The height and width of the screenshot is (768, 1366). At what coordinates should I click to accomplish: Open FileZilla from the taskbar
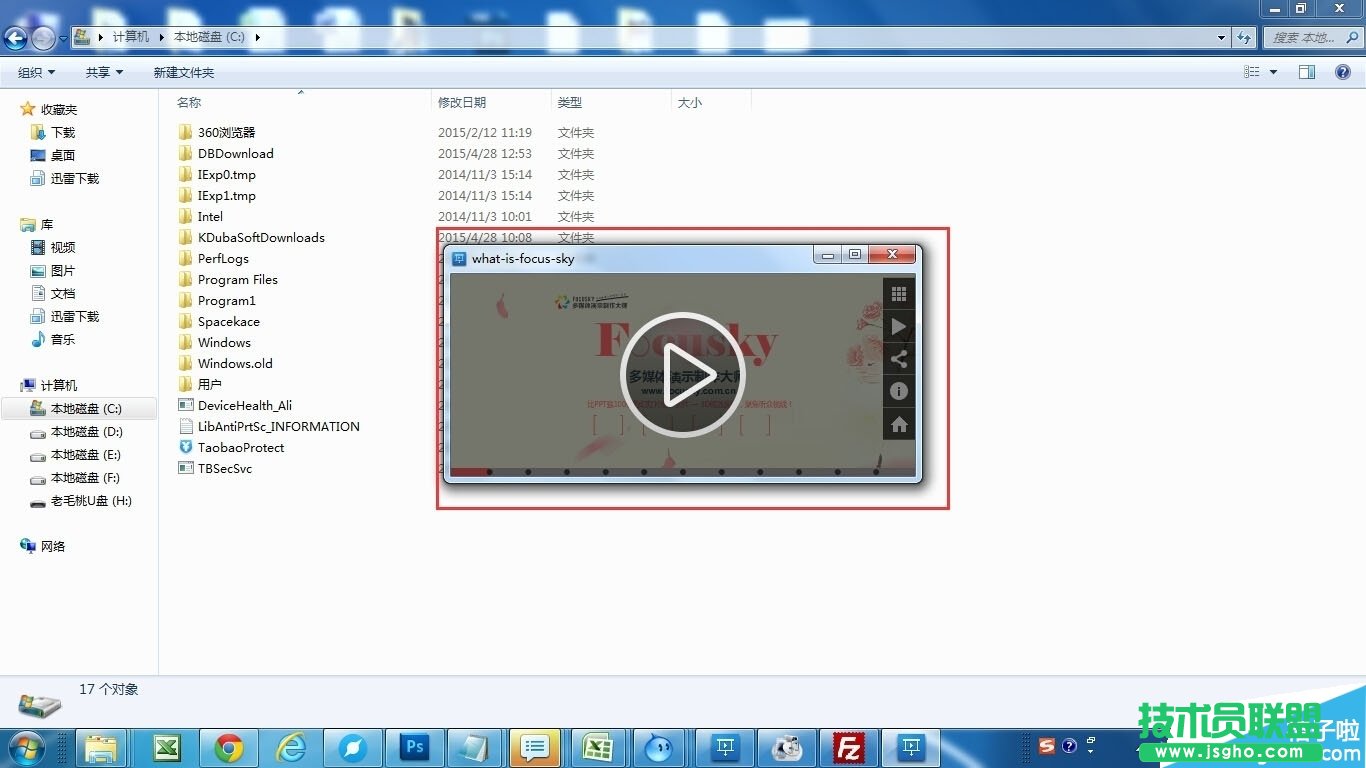click(x=849, y=747)
